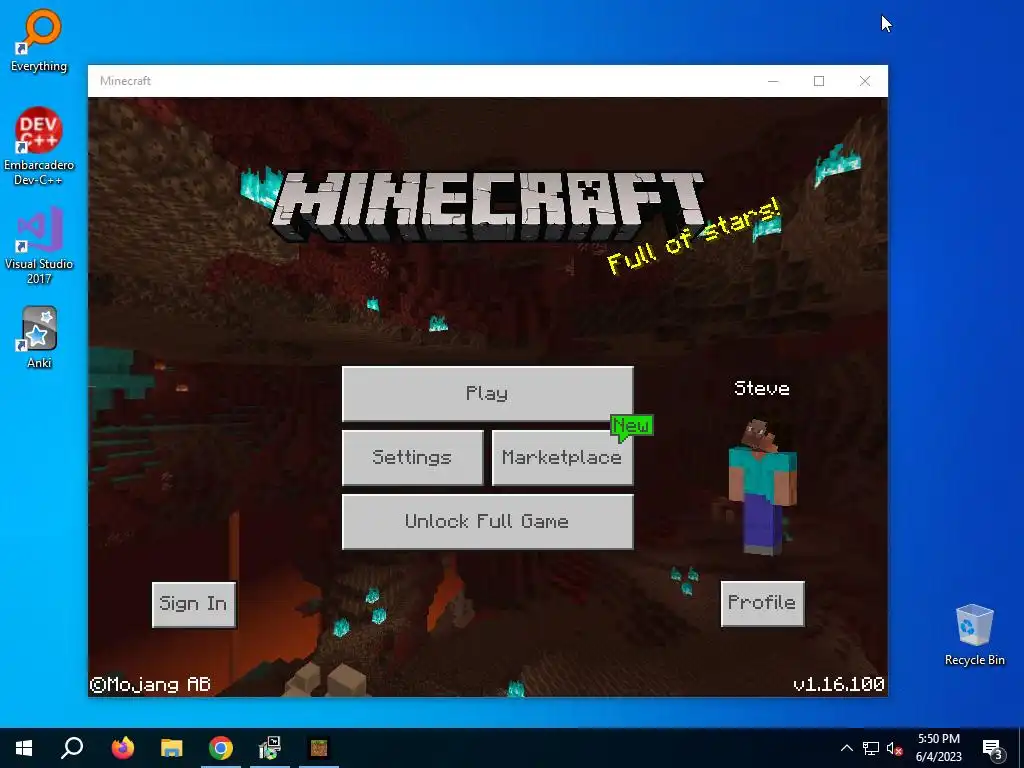Launch Anki from the desktop

[x=39, y=337]
